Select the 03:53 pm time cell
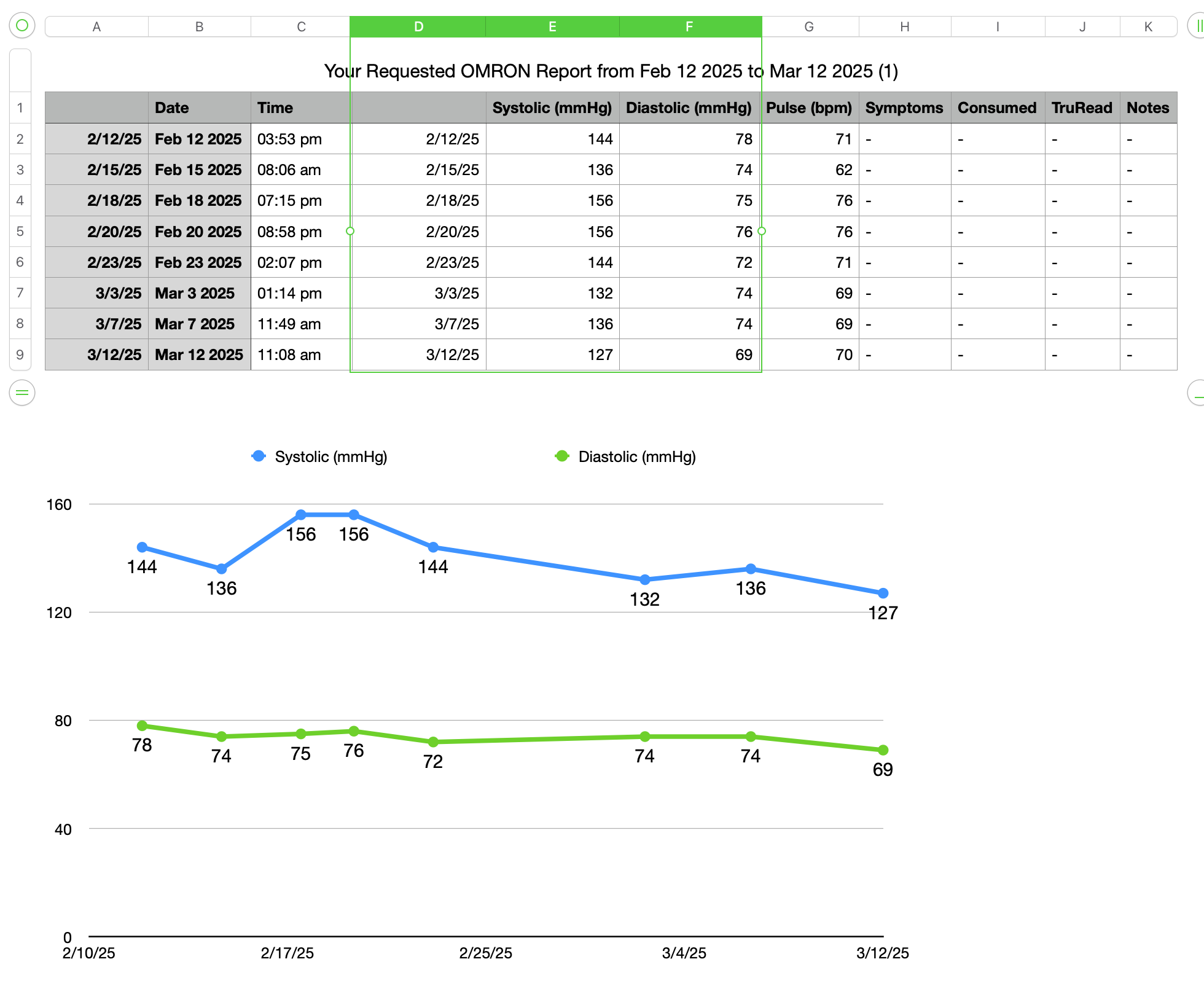This screenshot has height=994, width=1204. click(300, 139)
